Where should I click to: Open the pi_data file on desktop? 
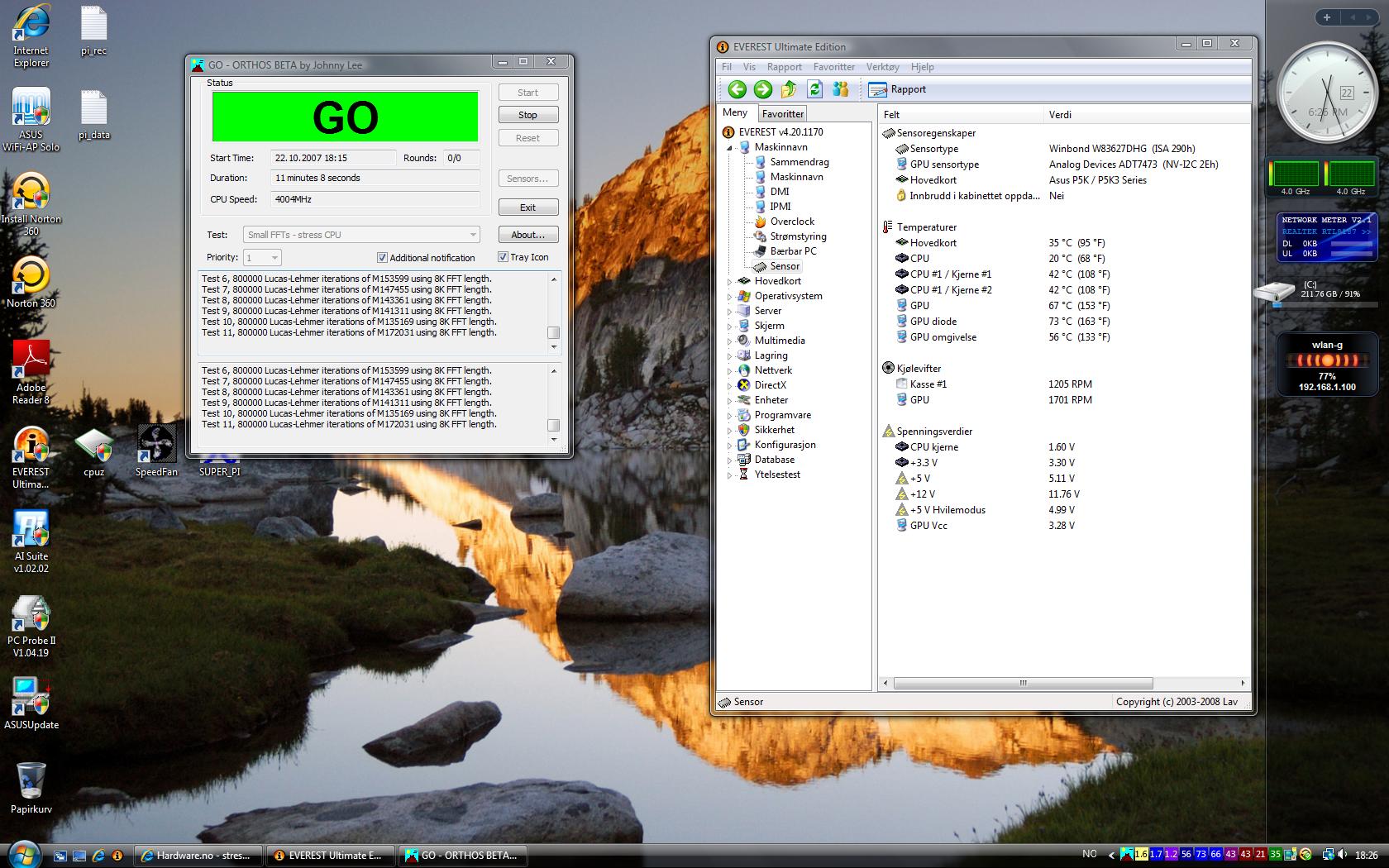(x=94, y=115)
